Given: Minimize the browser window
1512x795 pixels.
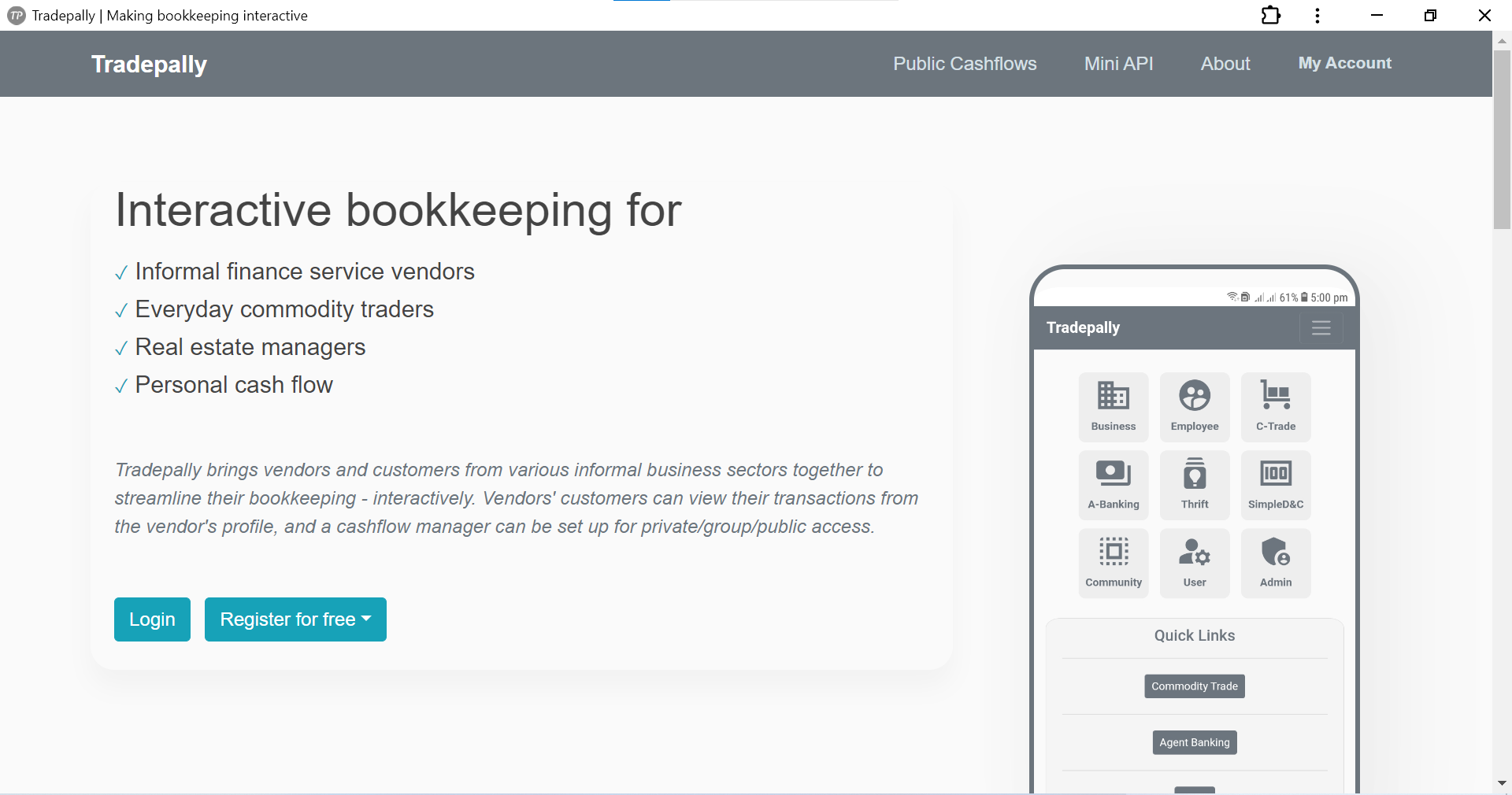Looking at the screenshot, I should click(x=1377, y=16).
